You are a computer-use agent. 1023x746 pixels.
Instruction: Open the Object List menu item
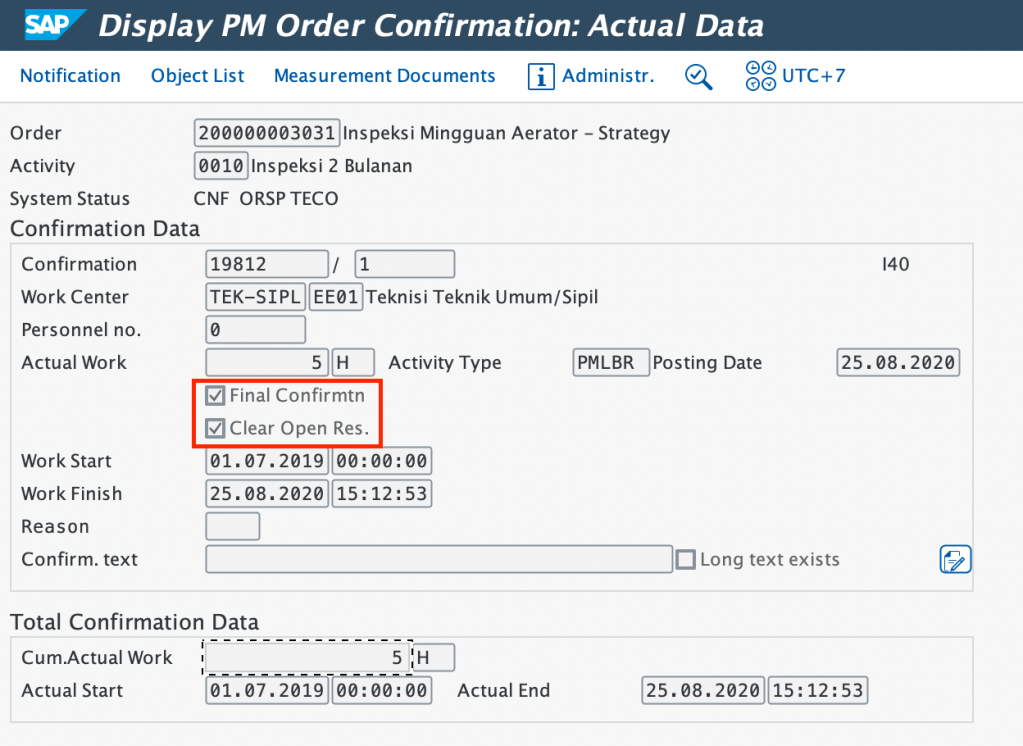click(197, 76)
